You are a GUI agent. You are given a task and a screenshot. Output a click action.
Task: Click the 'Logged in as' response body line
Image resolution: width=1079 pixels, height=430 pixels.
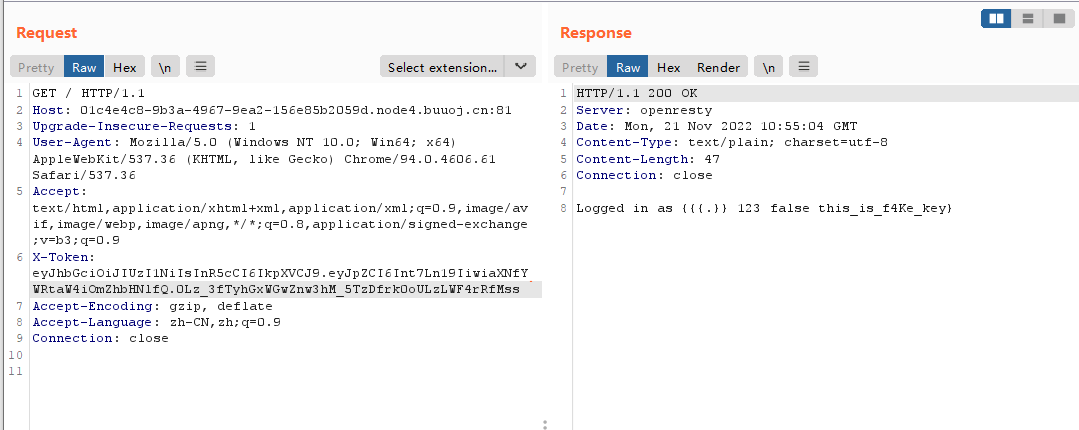coord(763,208)
